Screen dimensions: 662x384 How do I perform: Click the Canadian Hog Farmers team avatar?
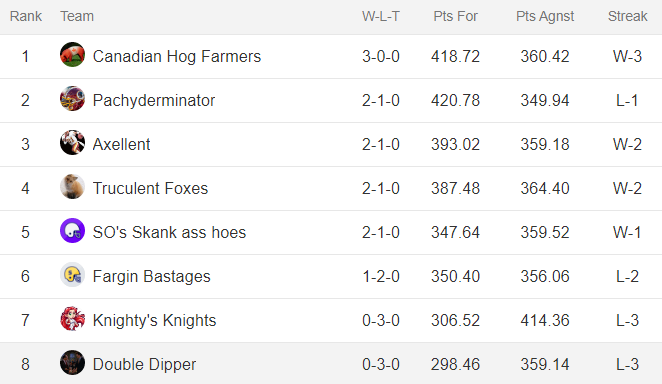(x=72, y=55)
